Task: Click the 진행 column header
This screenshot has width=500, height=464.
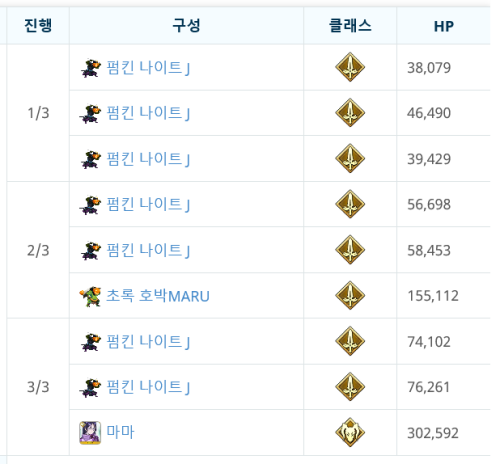Action: click(x=38, y=26)
